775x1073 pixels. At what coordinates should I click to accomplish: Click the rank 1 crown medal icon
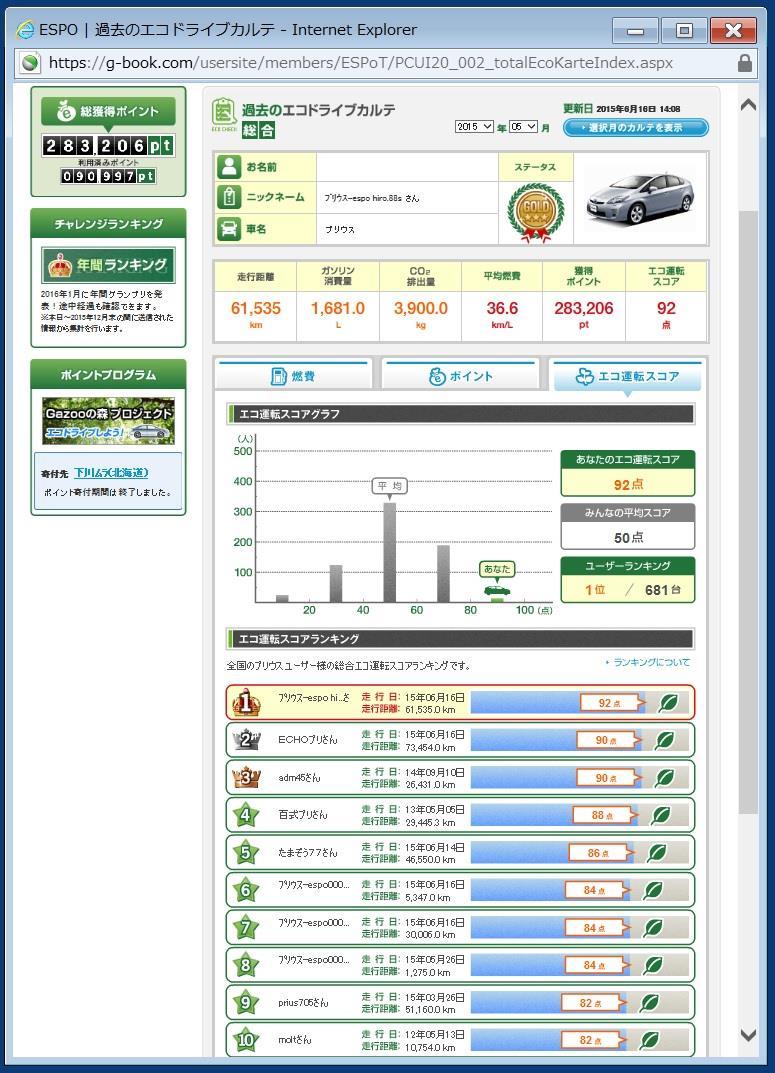point(246,703)
